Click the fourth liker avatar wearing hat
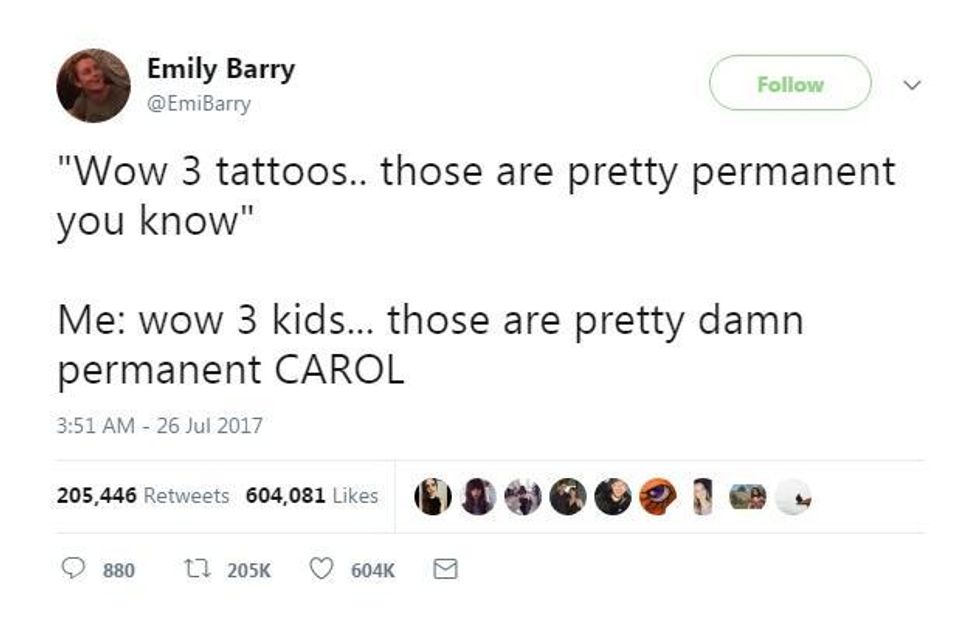This screenshot has width=980, height=625. tap(568, 497)
